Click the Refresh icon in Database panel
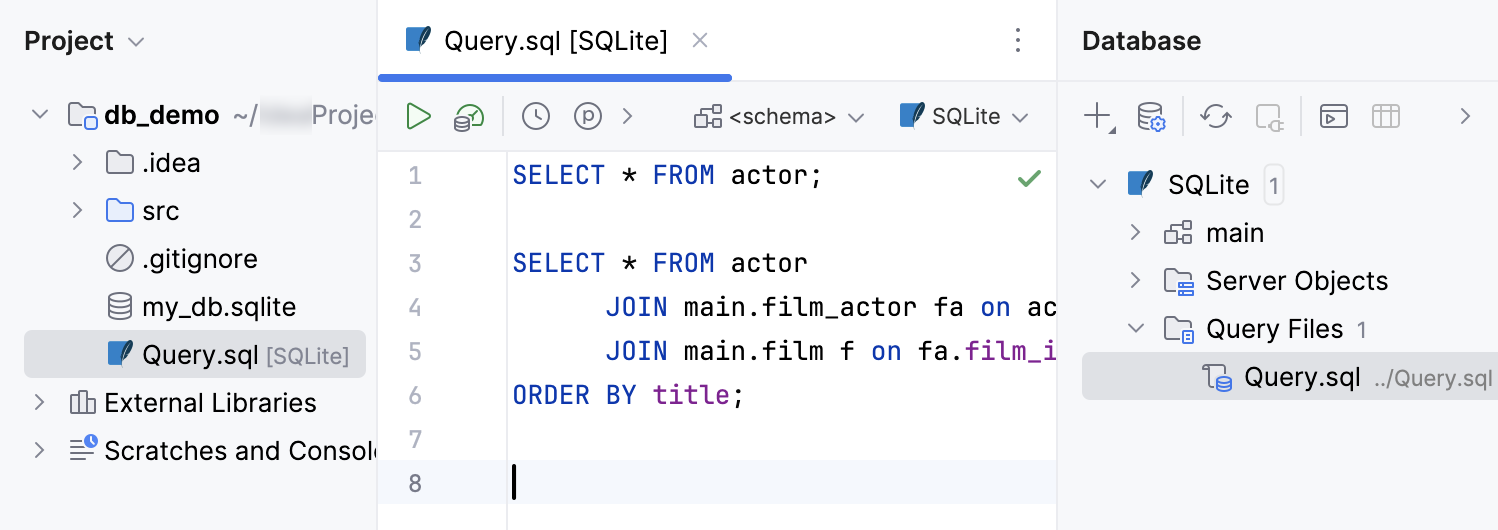The image size is (1498, 530). tap(1216, 116)
